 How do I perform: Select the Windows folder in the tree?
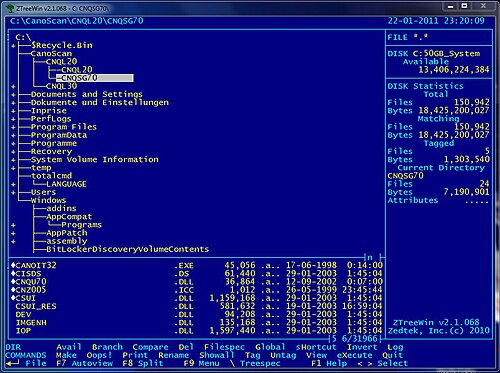pyautogui.click(x=49, y=200)
